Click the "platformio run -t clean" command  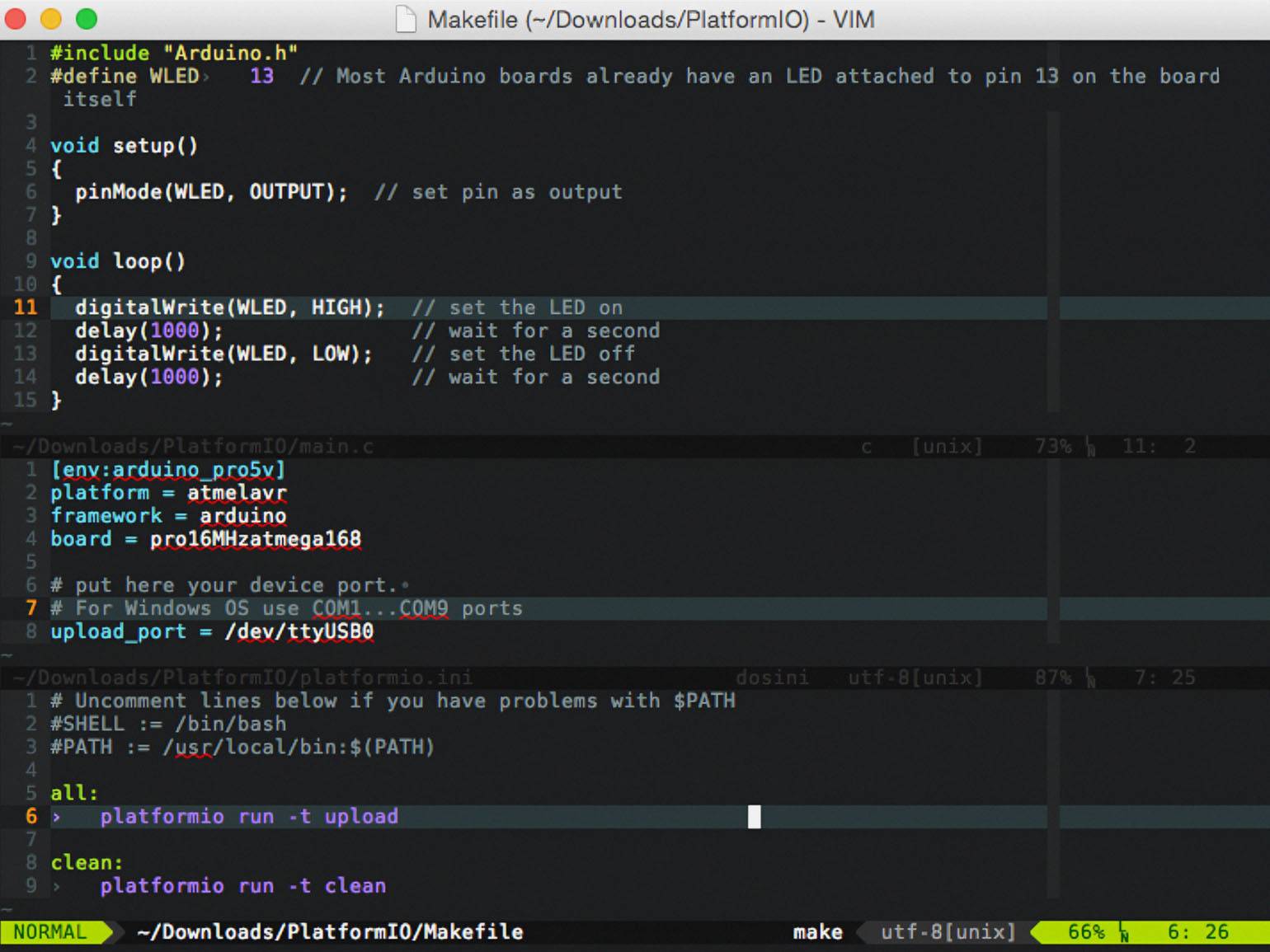coord(243,886)
